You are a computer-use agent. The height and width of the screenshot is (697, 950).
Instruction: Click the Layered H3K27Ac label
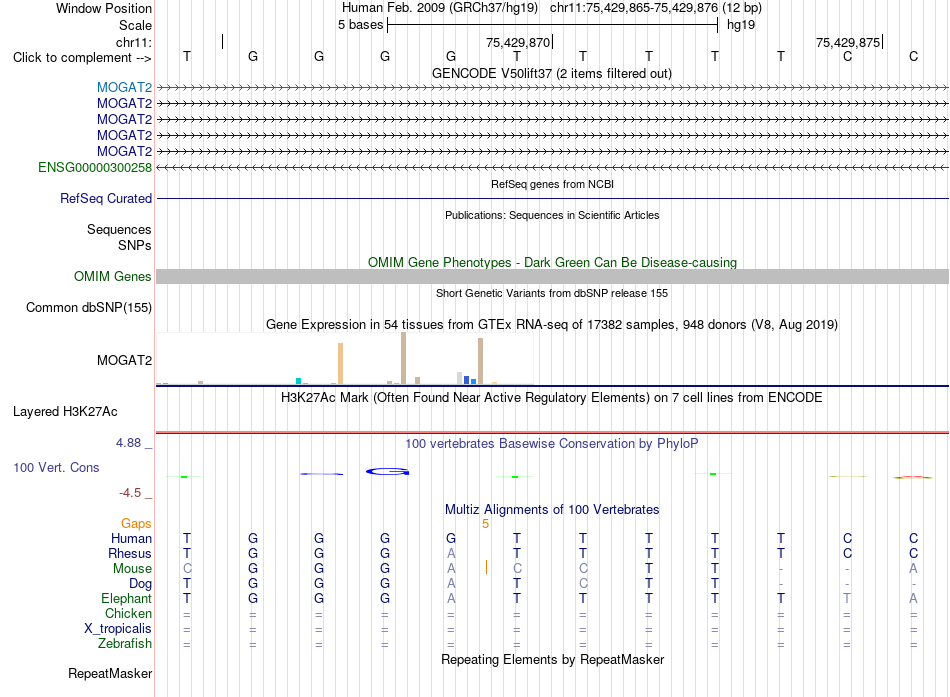65,412
